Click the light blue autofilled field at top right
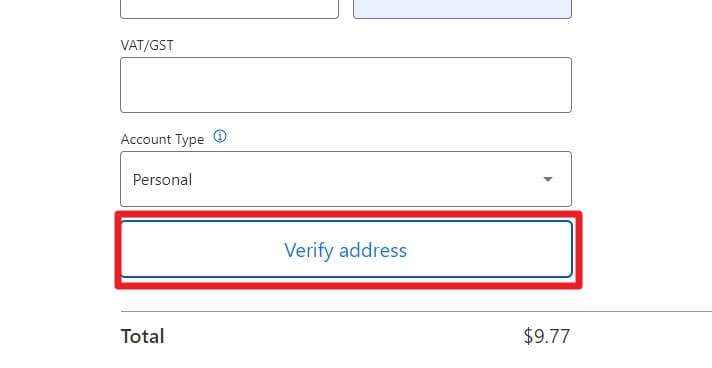The image size is (712, 368). tap(462, 9)
